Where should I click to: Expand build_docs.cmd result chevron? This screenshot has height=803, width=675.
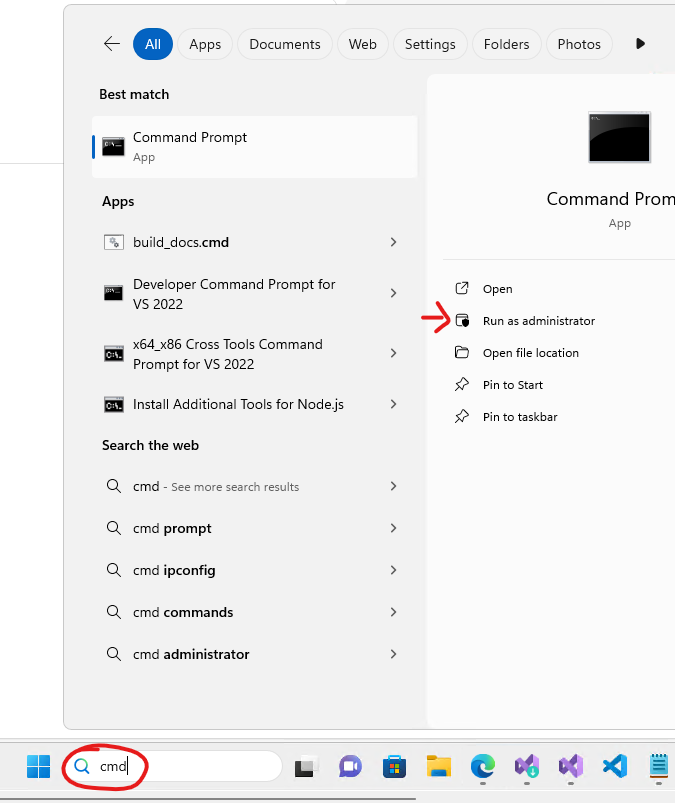click(393, 242)
